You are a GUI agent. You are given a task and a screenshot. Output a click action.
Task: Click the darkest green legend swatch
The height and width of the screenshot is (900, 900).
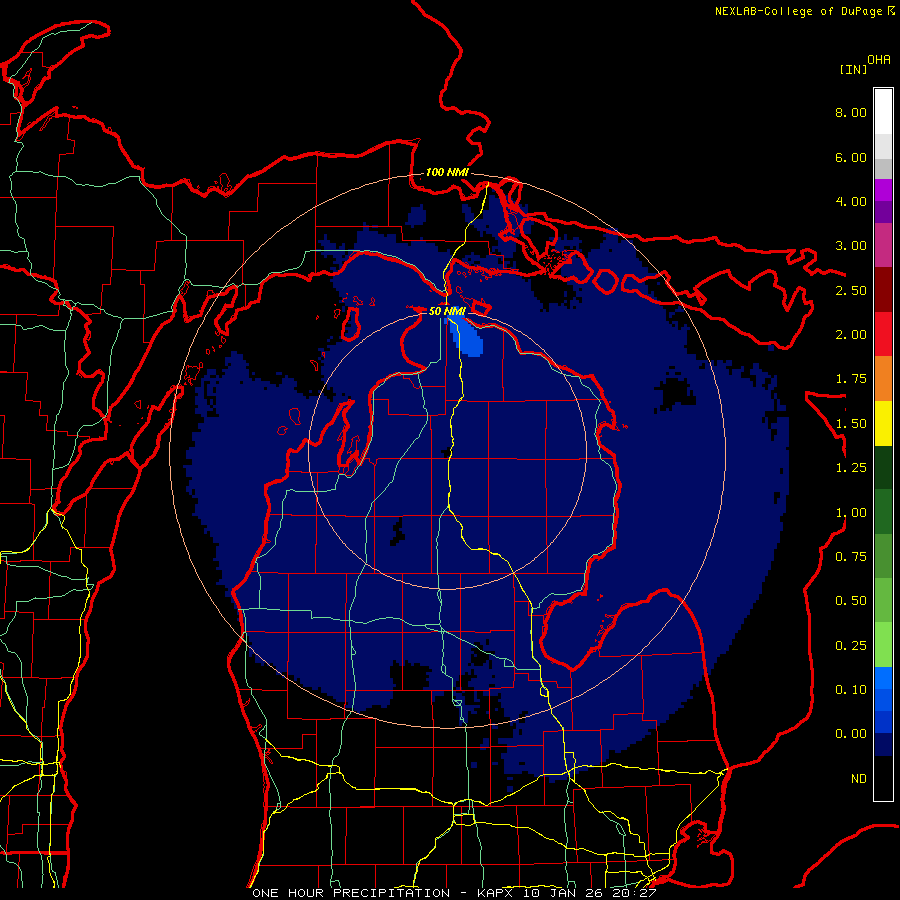coord(883,468)
